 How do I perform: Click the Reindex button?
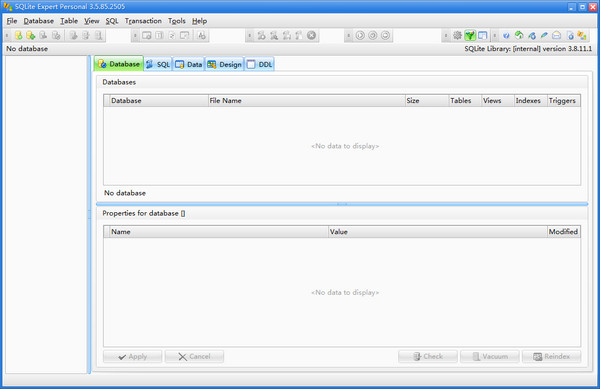click(551, 356)
